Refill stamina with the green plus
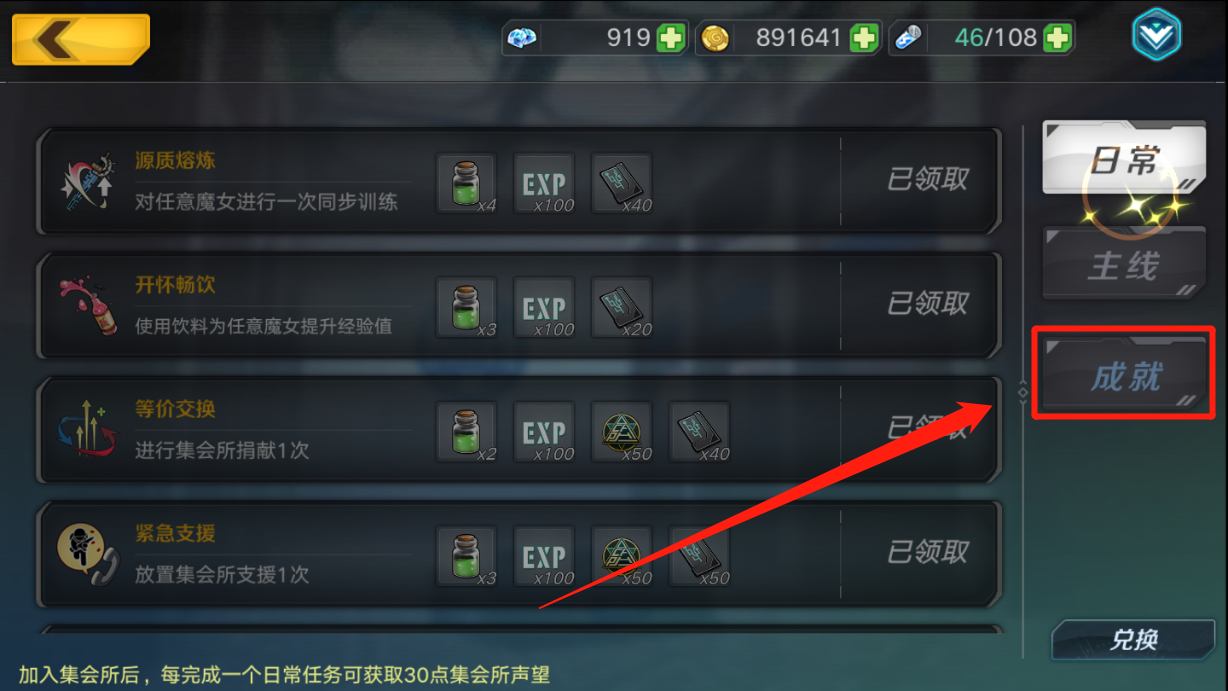This screenshot has height=691, width=1228. coord(1057,39)
